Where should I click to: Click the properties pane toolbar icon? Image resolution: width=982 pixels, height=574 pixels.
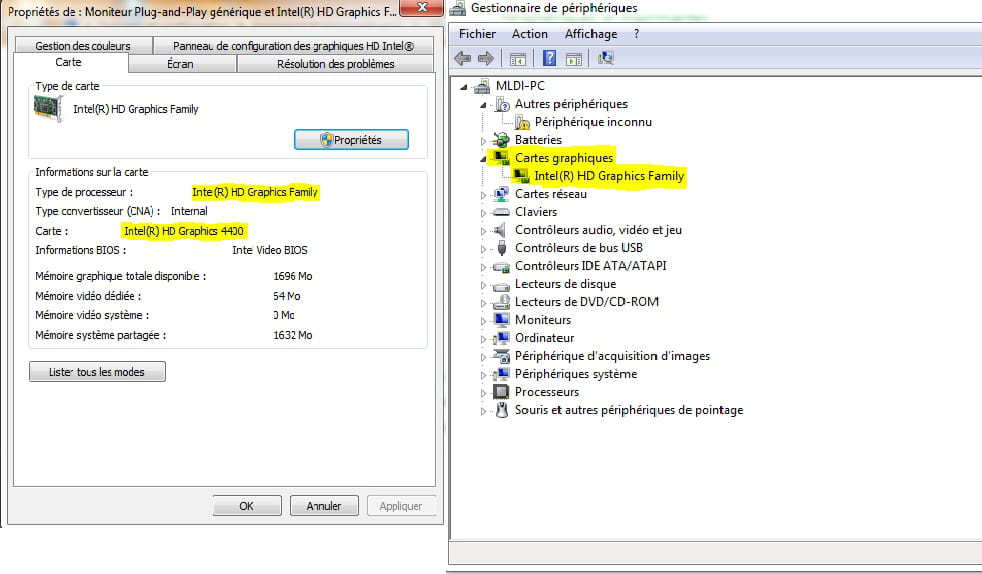tap(574, 59)
